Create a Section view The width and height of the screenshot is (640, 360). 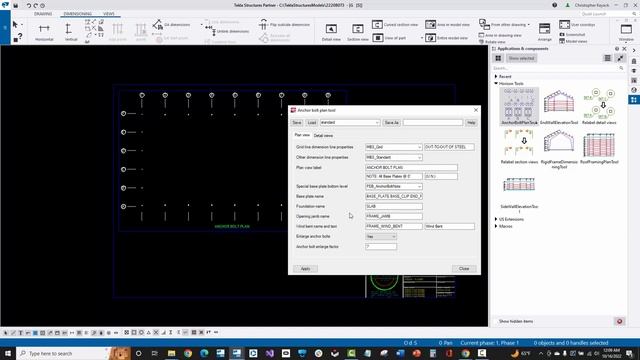[x=358, y=32]
